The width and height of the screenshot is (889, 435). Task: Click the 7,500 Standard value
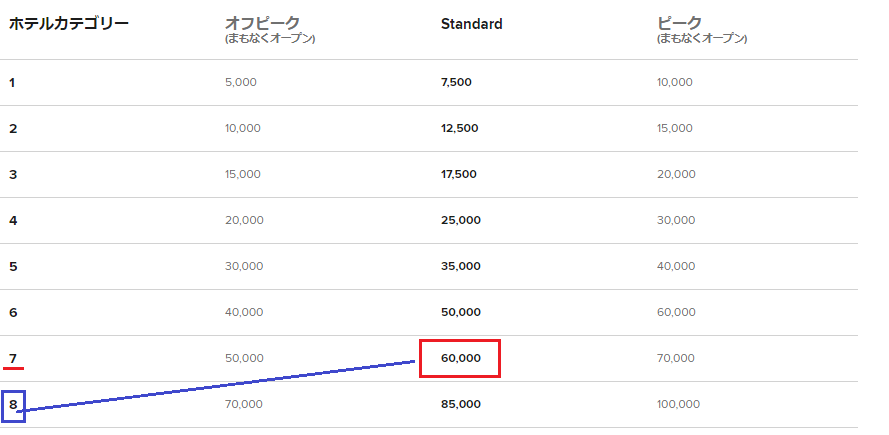click(456, 83)
